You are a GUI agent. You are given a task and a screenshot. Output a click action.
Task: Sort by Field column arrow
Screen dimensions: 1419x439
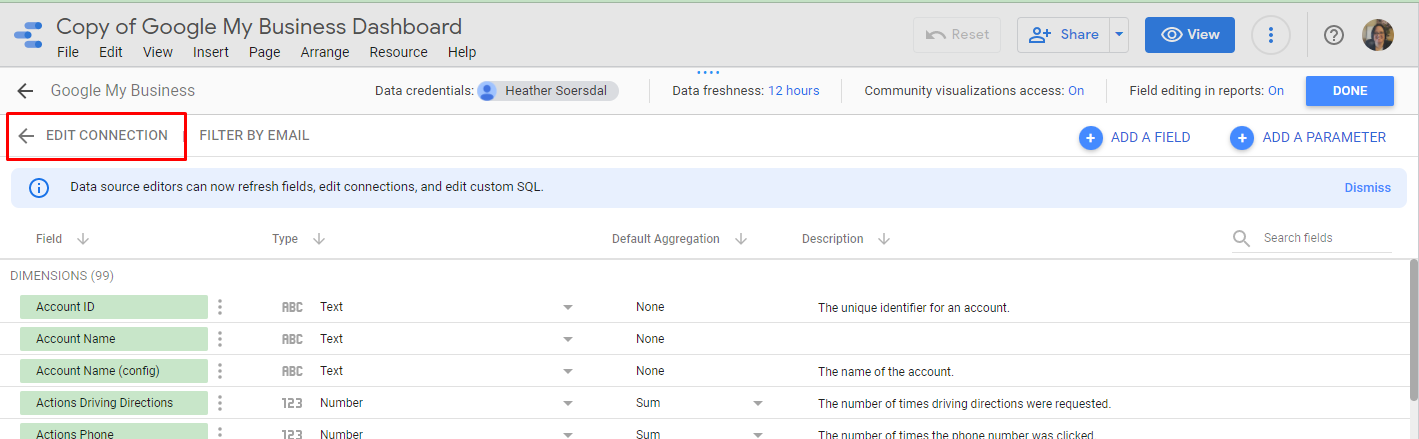(83, 239)
